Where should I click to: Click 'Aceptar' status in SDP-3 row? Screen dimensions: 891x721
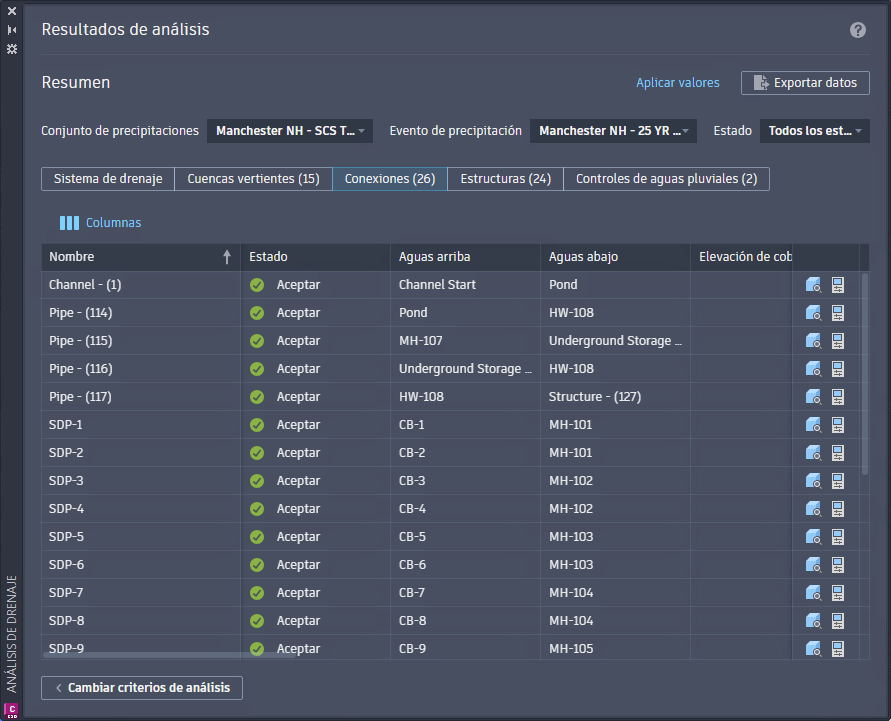tap(298, 481)
